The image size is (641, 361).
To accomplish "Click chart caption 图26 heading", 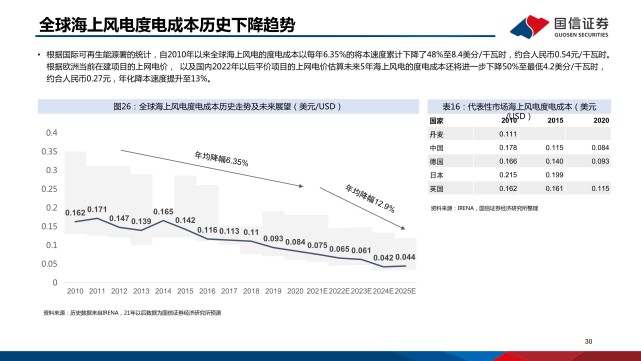I will coord(227,106).
